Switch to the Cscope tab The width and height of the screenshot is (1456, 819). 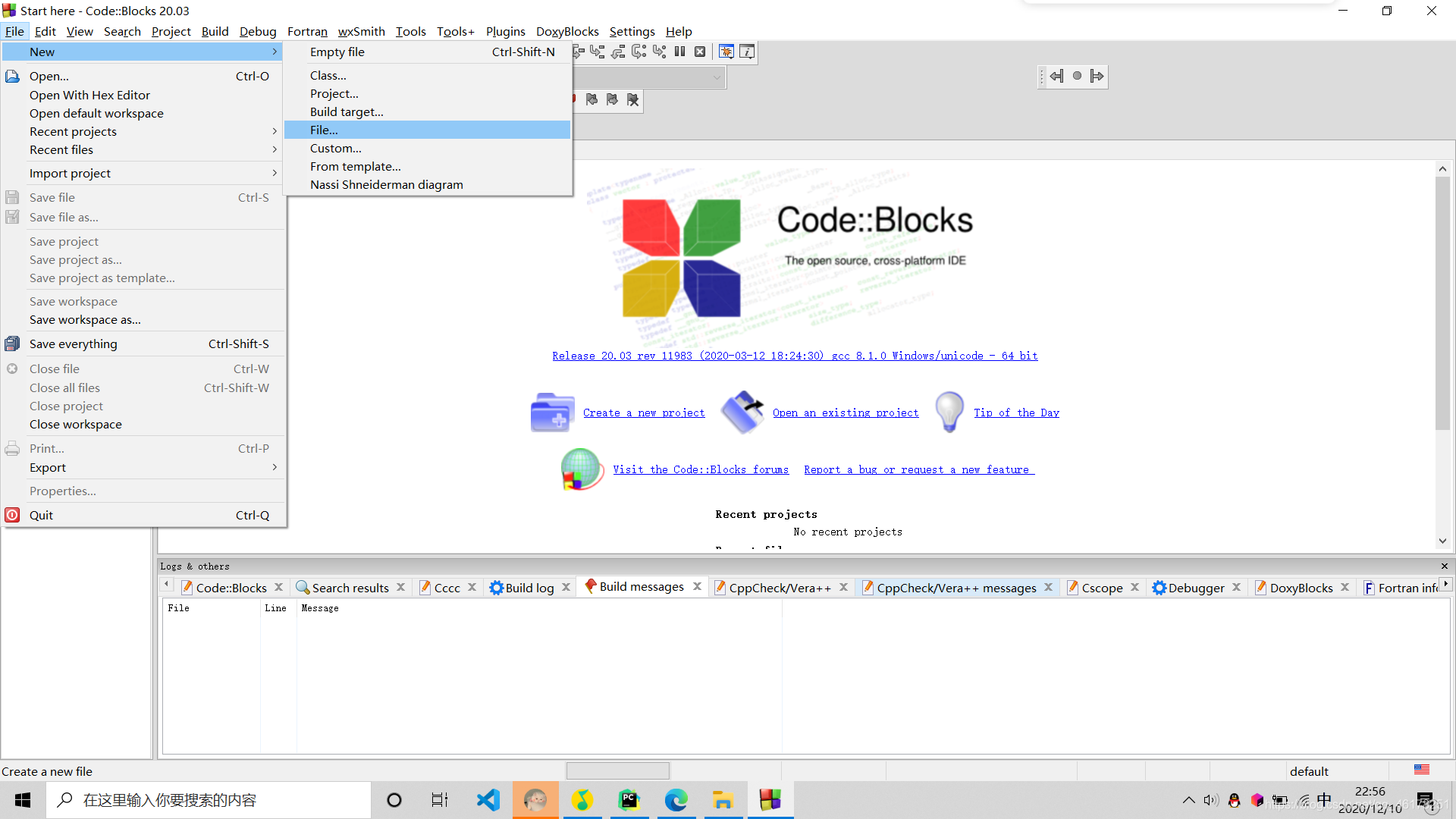(x=1101, y=588)
